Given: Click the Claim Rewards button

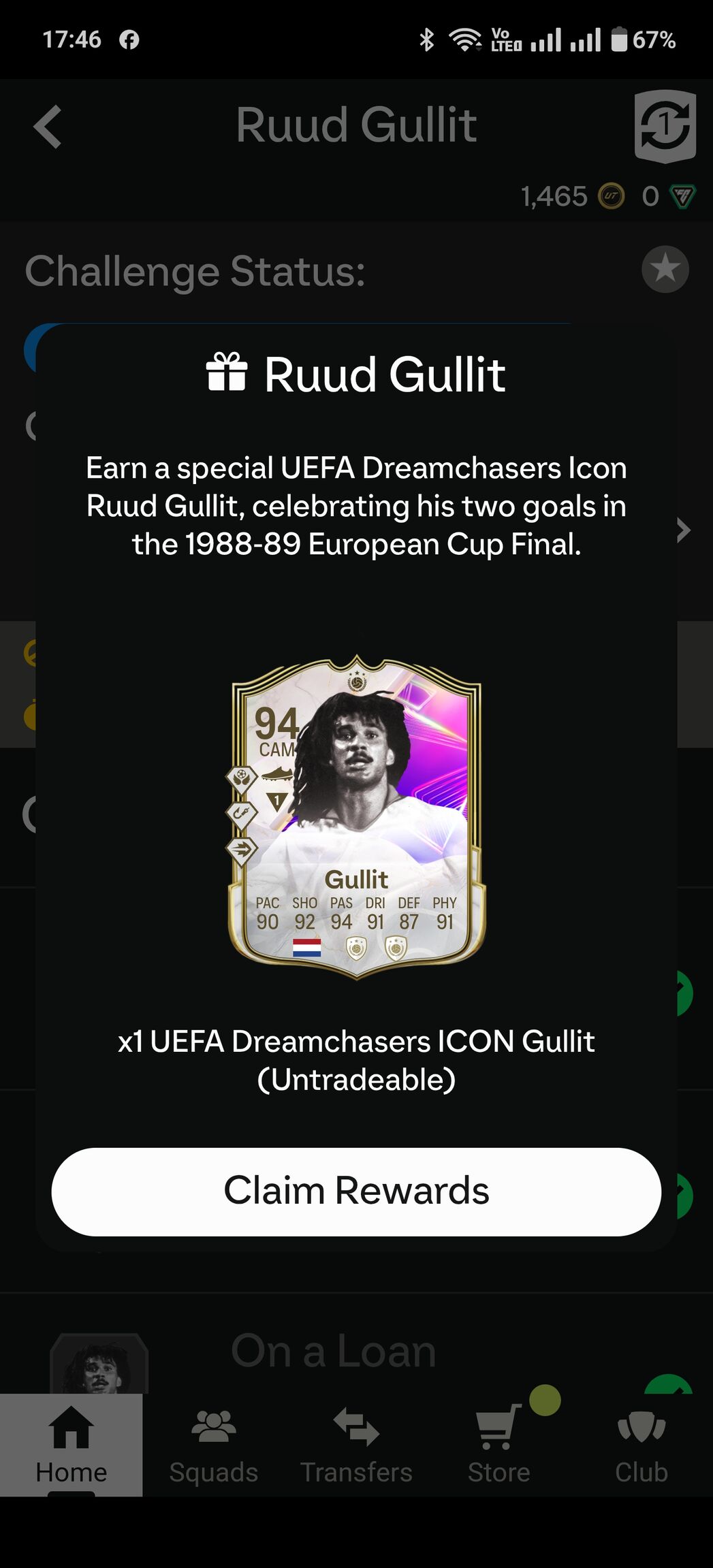Looking at the screenshot, I should click(x=356, y=1191).
